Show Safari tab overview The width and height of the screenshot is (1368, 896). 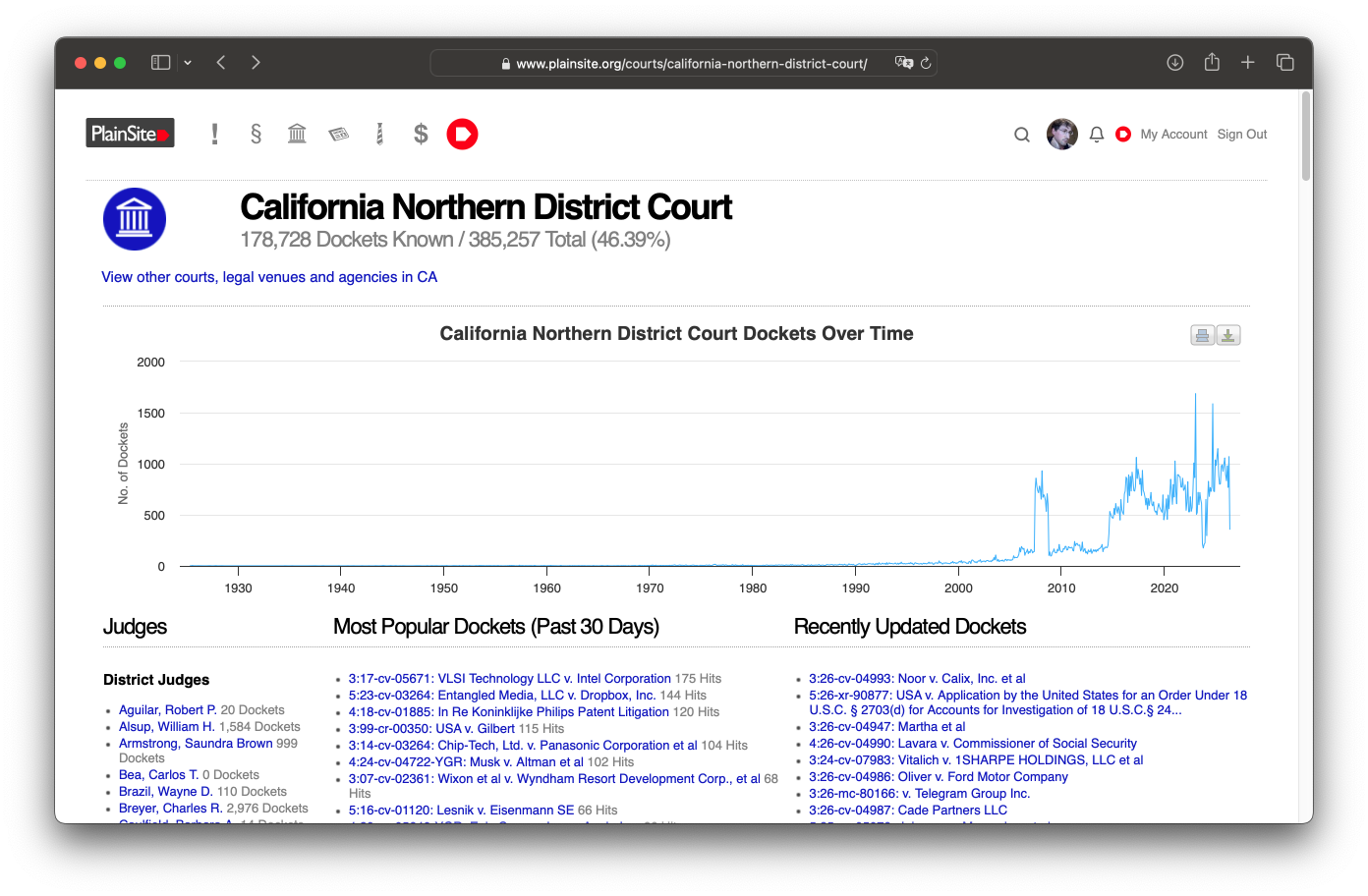pos(1284,62)
